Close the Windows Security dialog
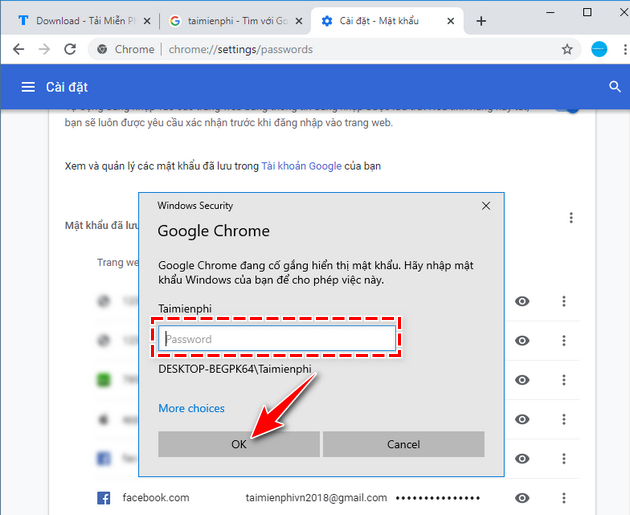630x515 pixels. 486,206
